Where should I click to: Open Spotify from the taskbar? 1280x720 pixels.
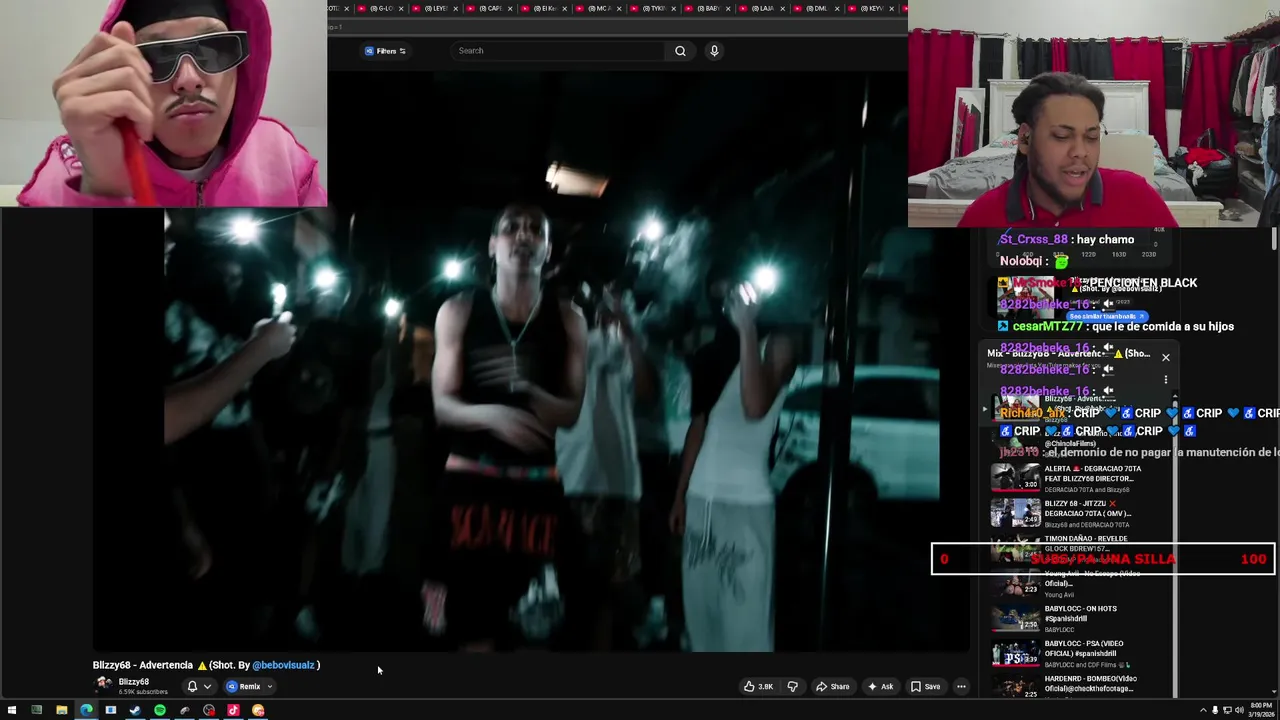pos(160,710)
